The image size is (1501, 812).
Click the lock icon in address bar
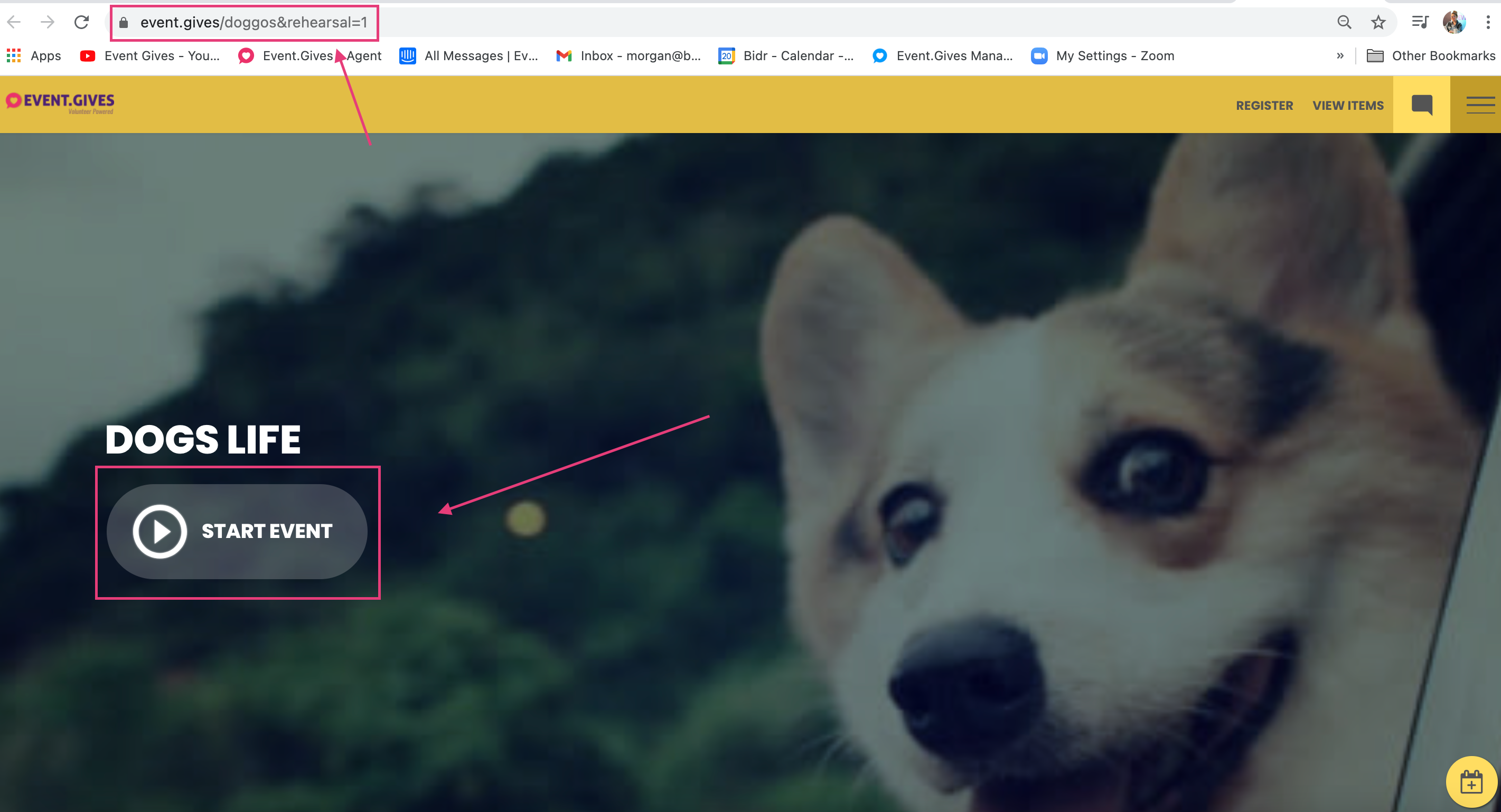coord(123,23)
